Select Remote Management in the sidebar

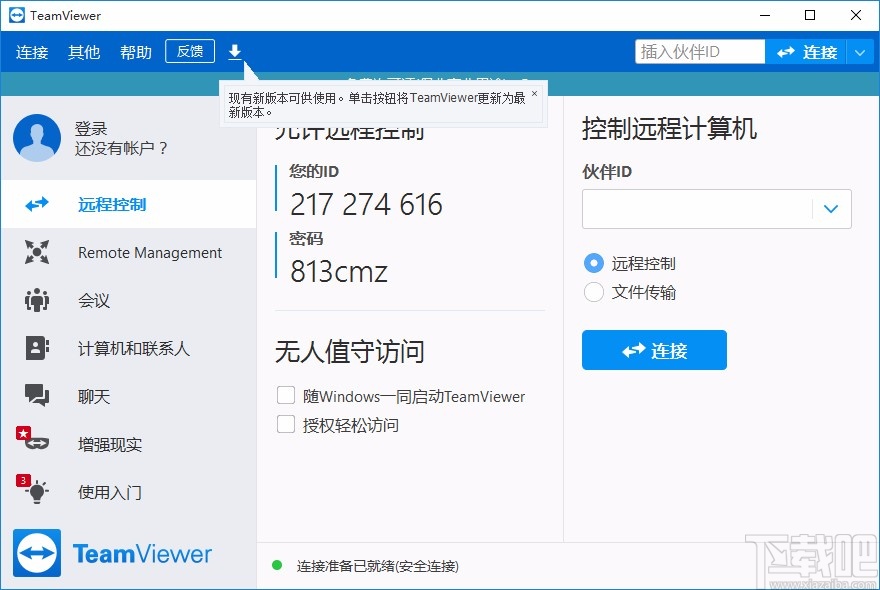(x=150, y=253)
